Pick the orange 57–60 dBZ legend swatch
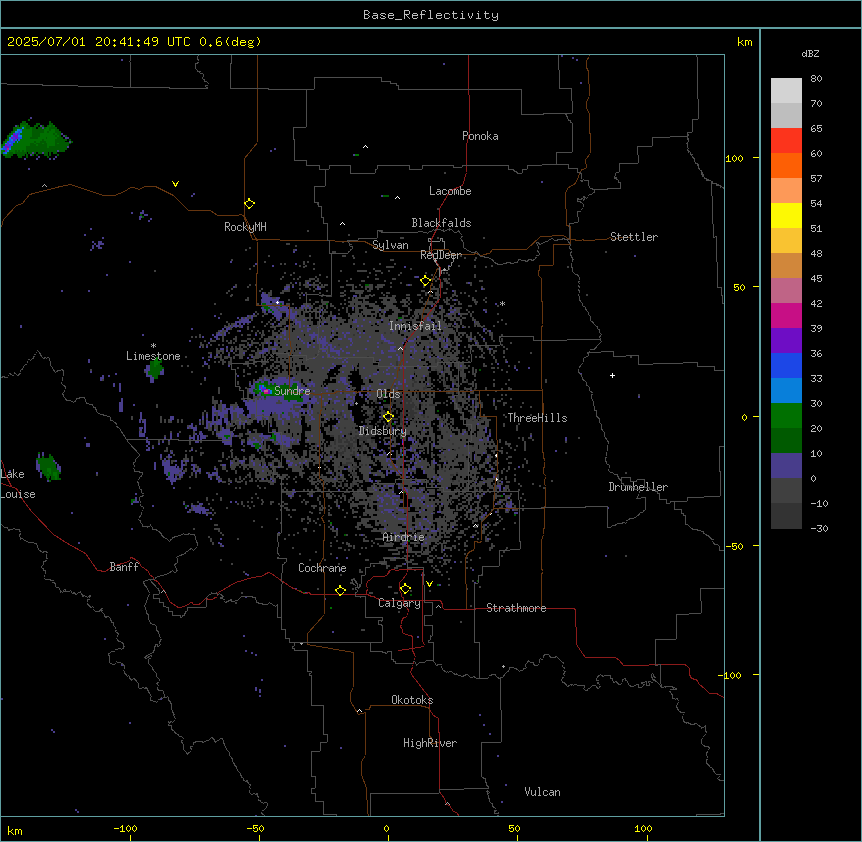Viewport: 862px width, 842px height. 786,165
